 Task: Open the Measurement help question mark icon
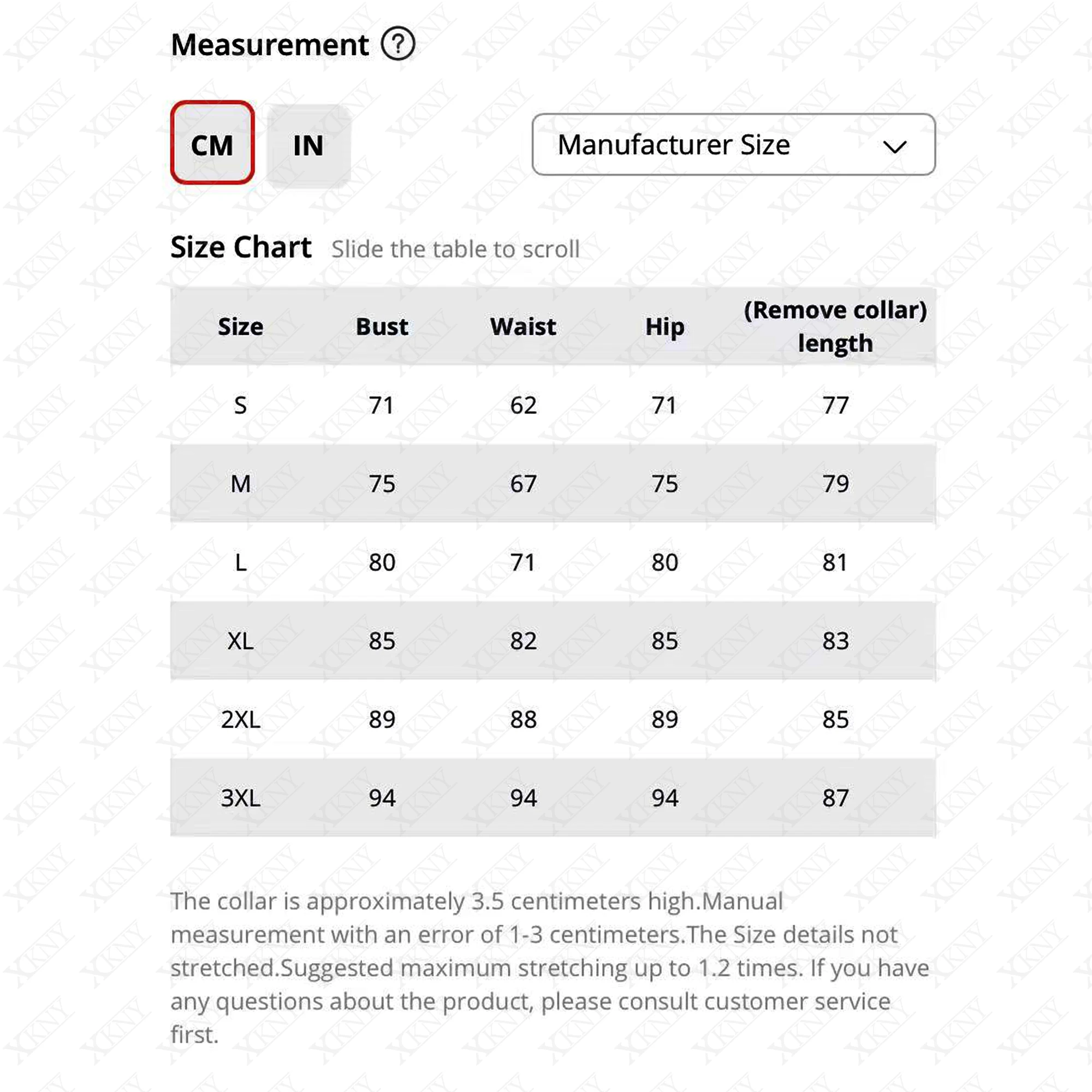point(398,44)
